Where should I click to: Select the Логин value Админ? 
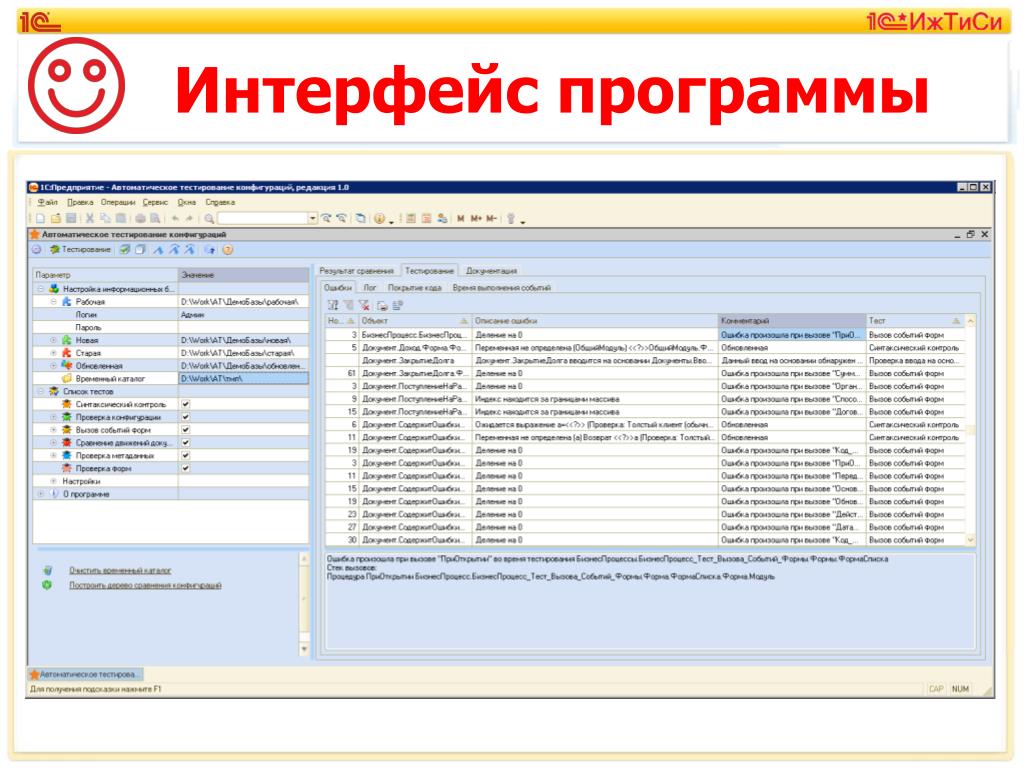tap(243, 315)
